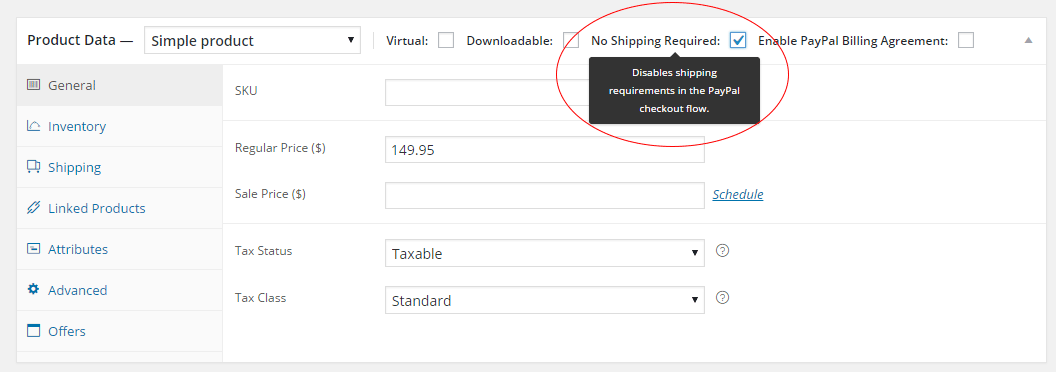Click the Regular Price input field
Viewport: 1056px width, 372px height.
pyautogui.click(x=545, y=150)
